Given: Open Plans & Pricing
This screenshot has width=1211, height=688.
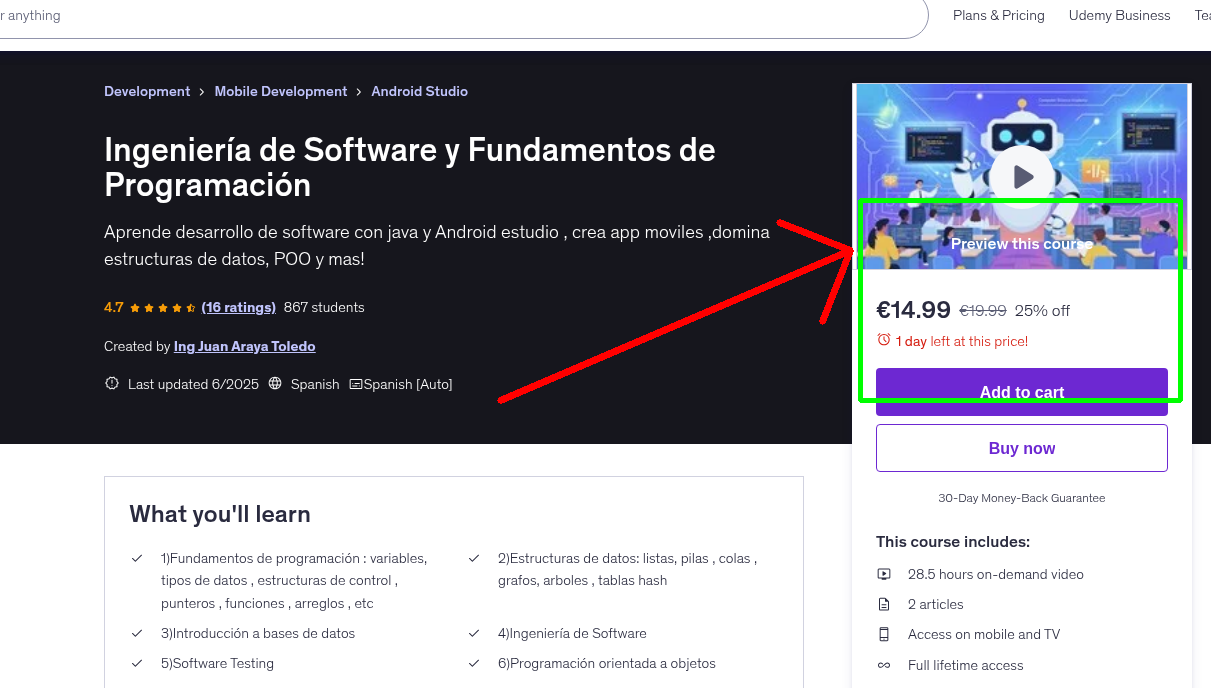Looking at the screenshot, I should [x=998, y=15].
